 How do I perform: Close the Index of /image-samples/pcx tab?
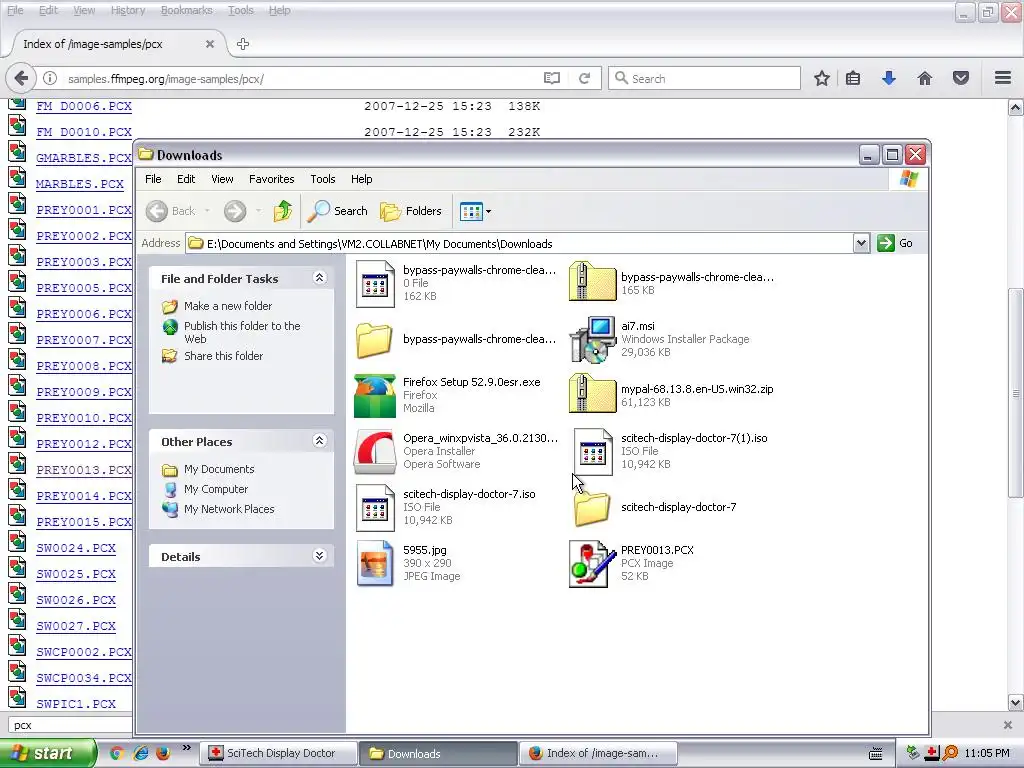pos(210,44)
